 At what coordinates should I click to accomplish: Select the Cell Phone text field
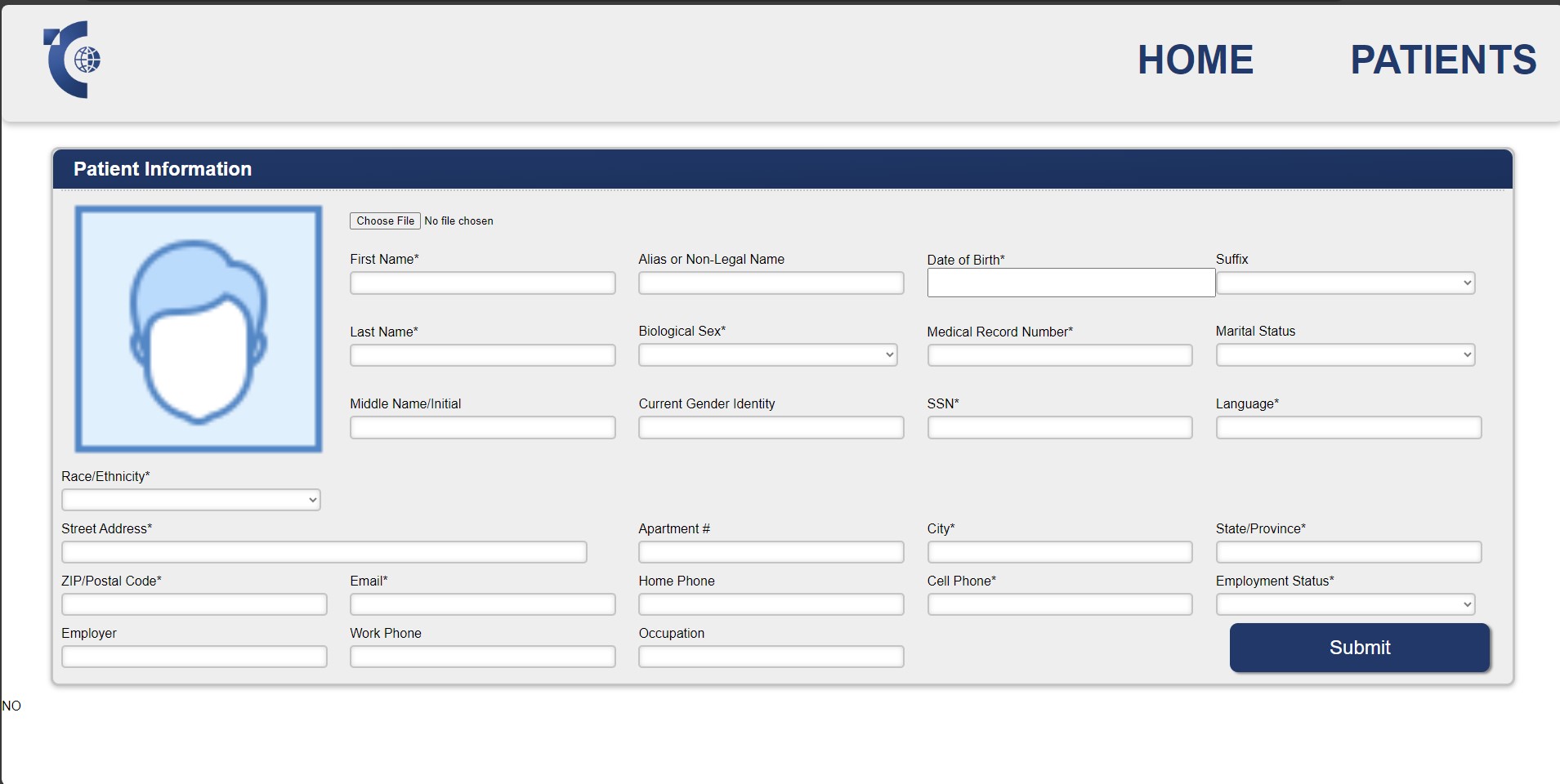(x=1059, y=605)
